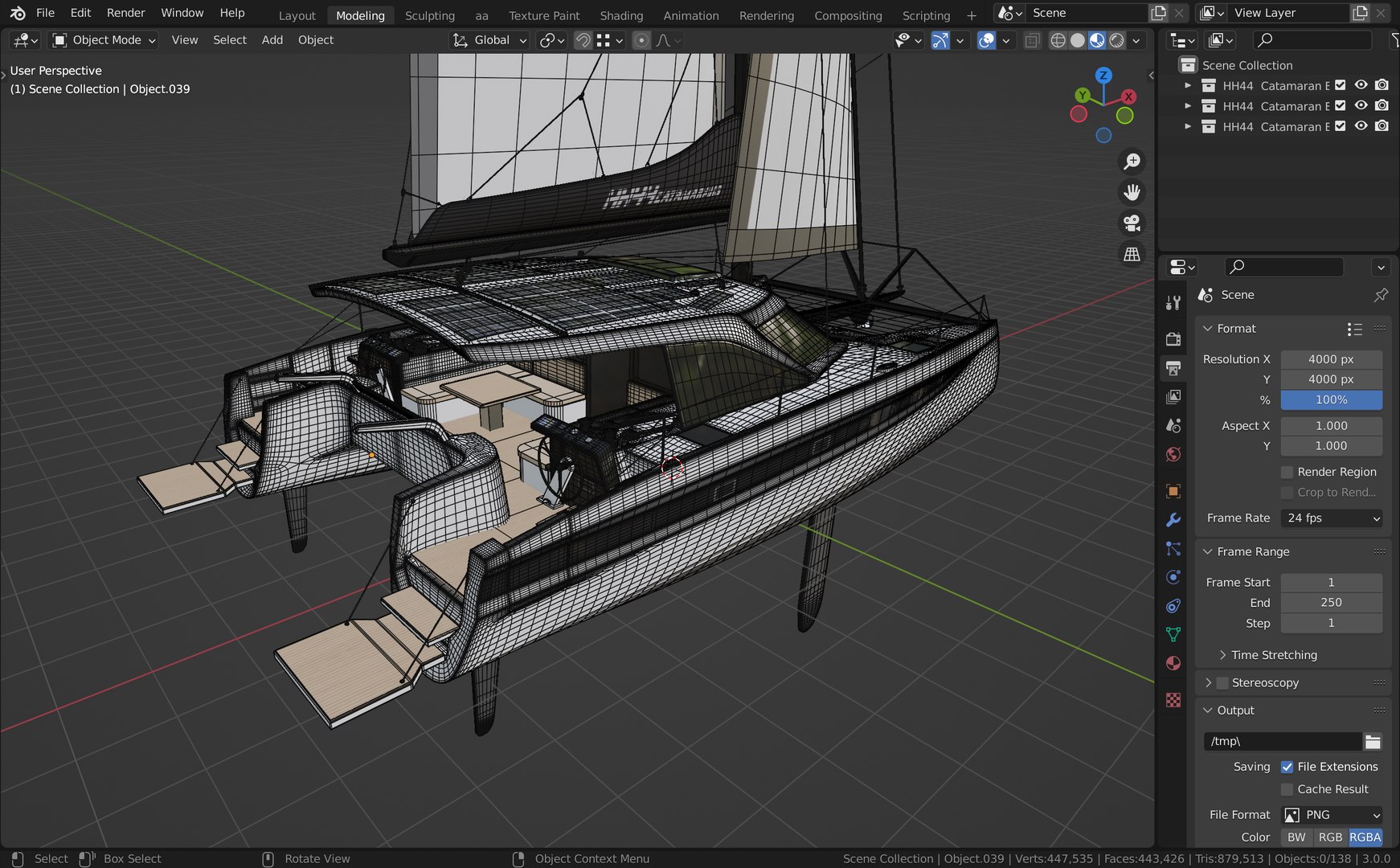
Task: Open World properties tab (globe icon)
Action: 1173,455
